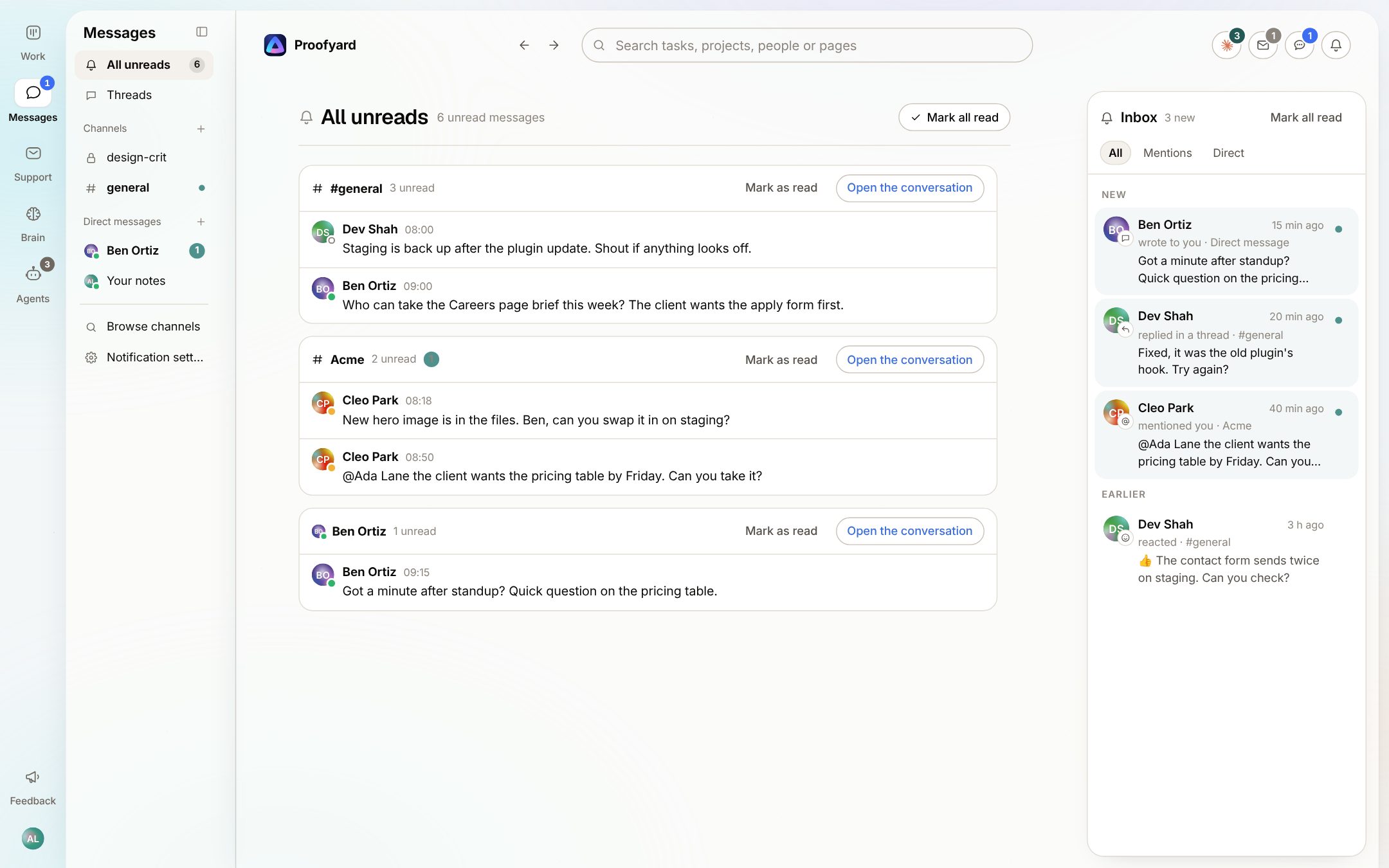Image resolution: width=1389 pixels, height=868 pixels.
Task: Click the Proofyard logo
Action: [275, 45]
